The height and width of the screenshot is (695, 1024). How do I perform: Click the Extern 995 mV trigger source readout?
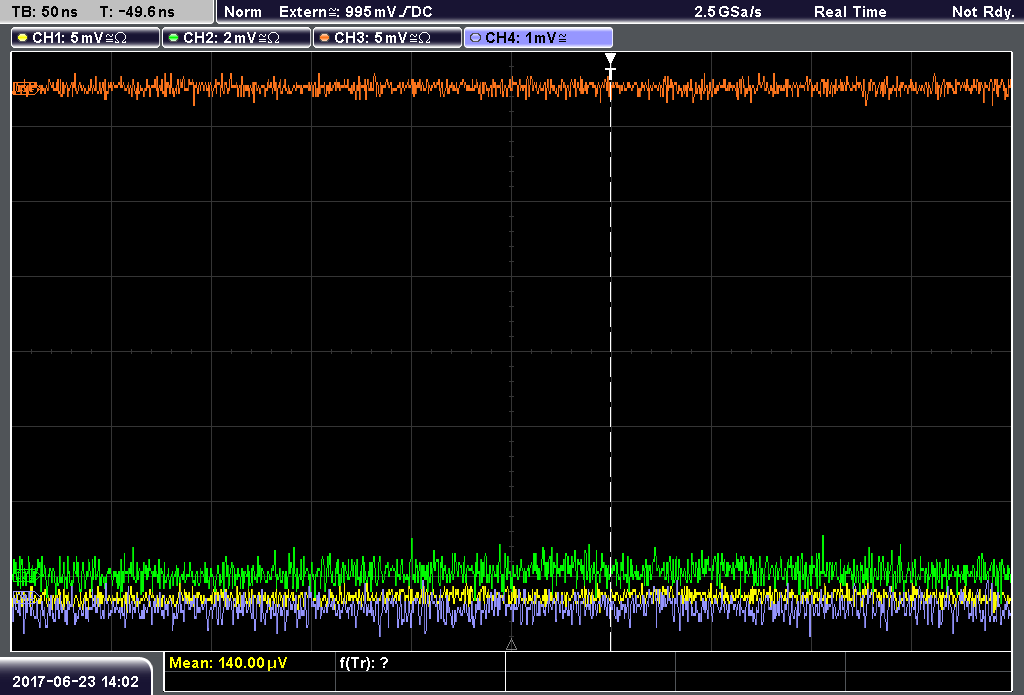[356, 12]
